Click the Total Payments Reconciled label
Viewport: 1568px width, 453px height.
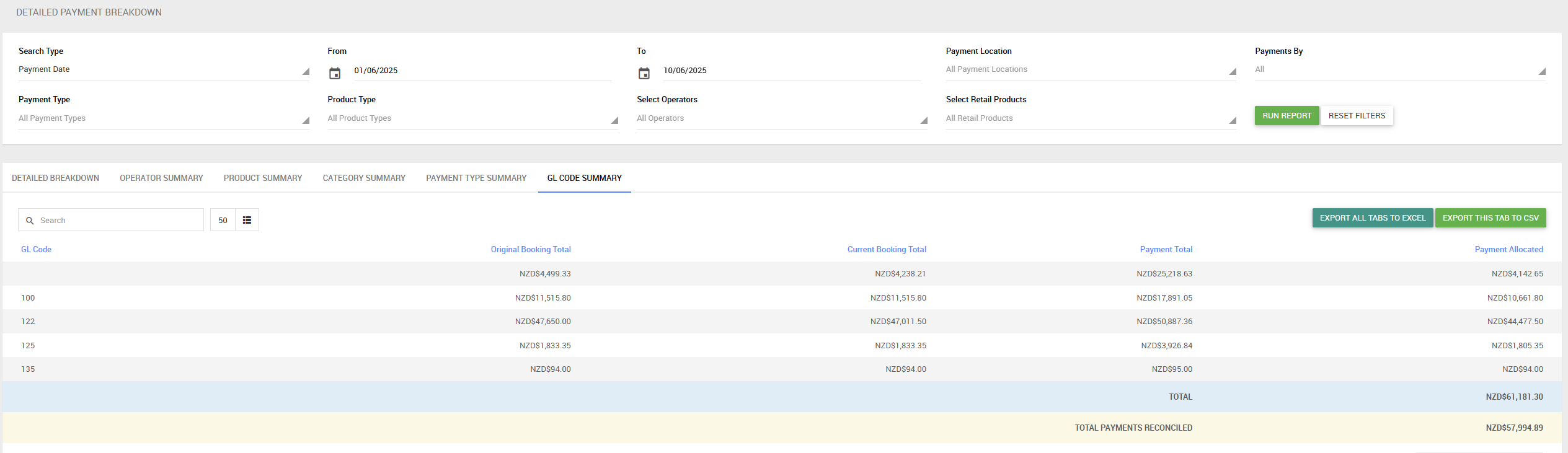click(1133, 428)
